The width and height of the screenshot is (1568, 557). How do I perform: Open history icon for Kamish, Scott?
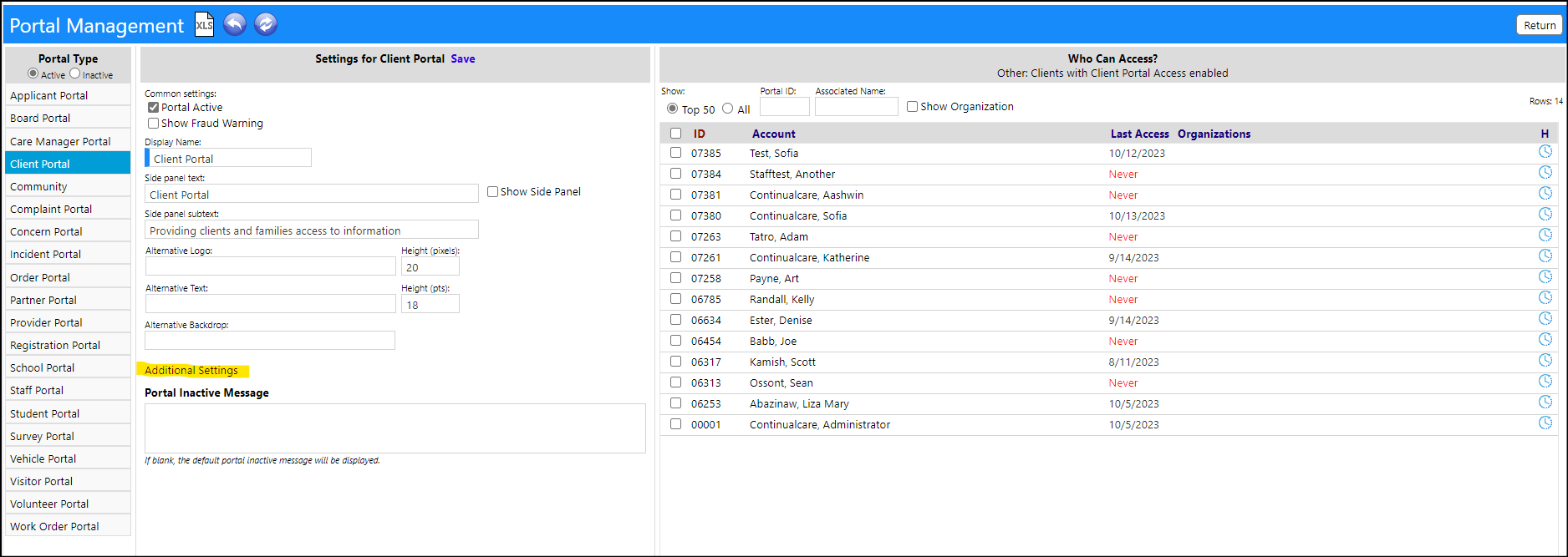point(1545,361)
